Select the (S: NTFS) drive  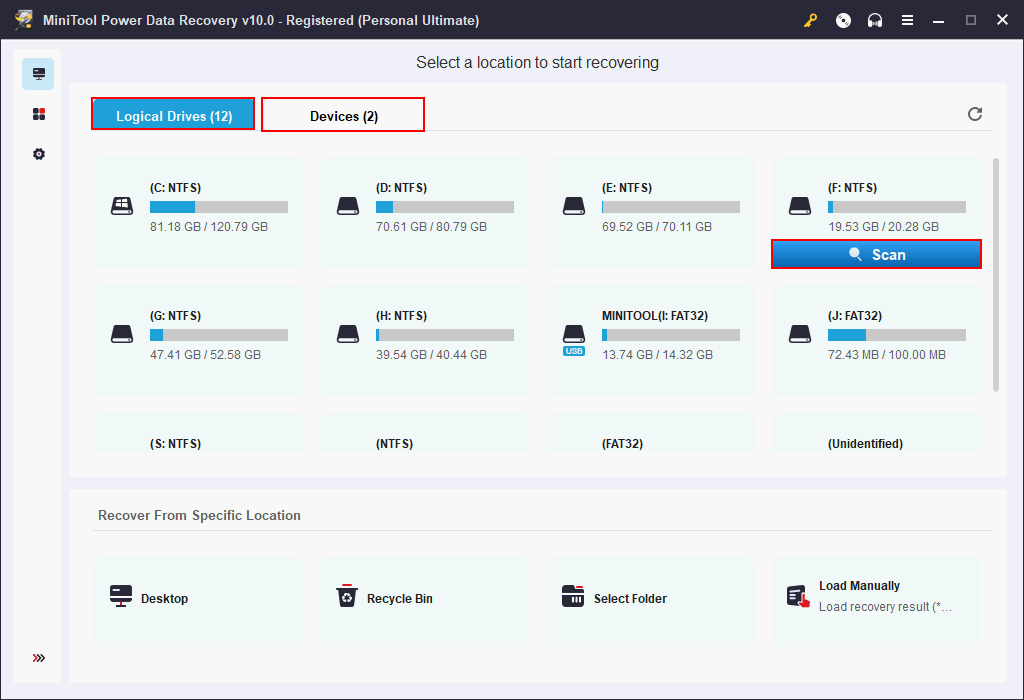pyautogui.click(x=199, y=433)
